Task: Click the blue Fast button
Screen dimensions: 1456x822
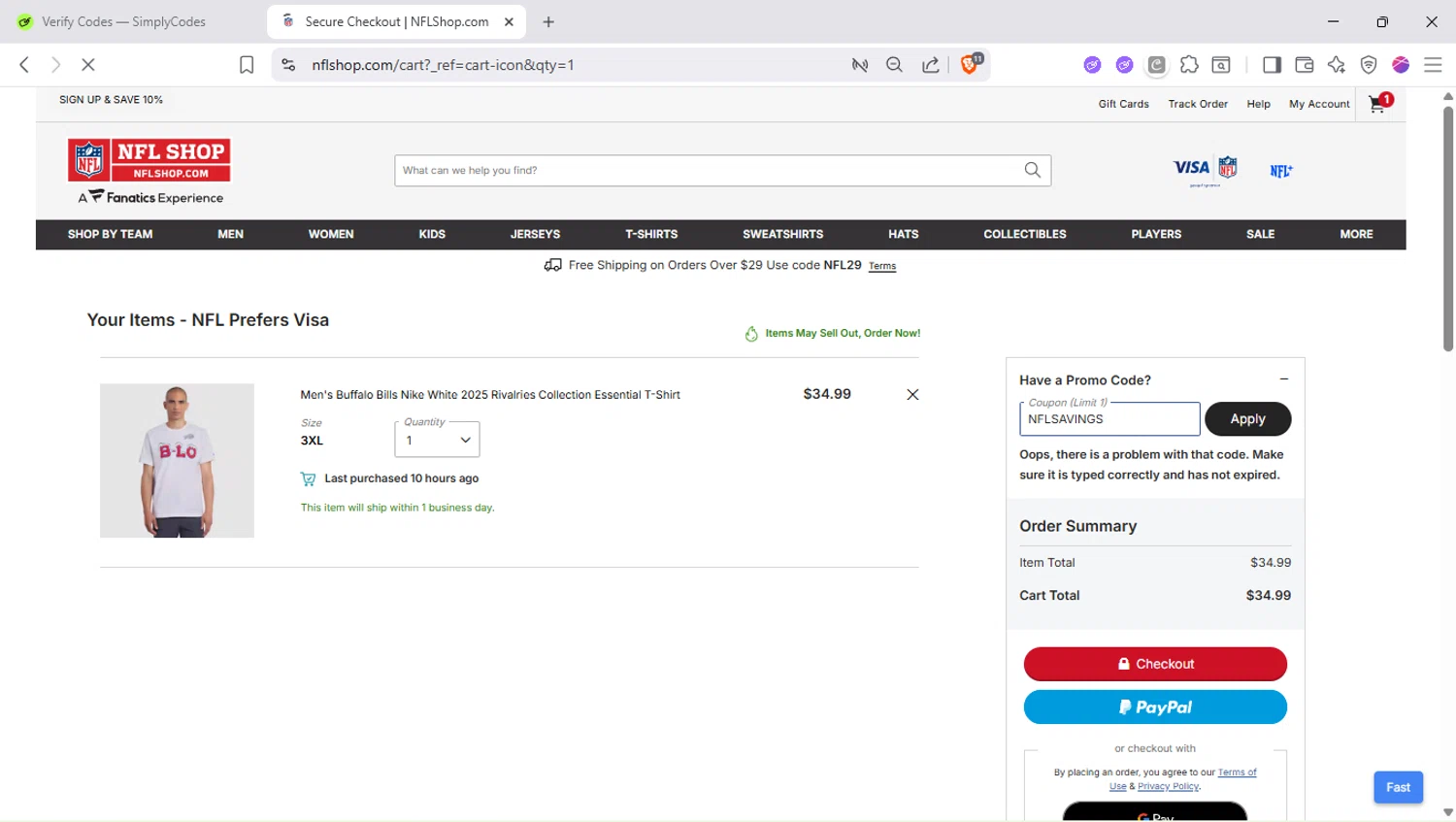Action: point(1398,787)
